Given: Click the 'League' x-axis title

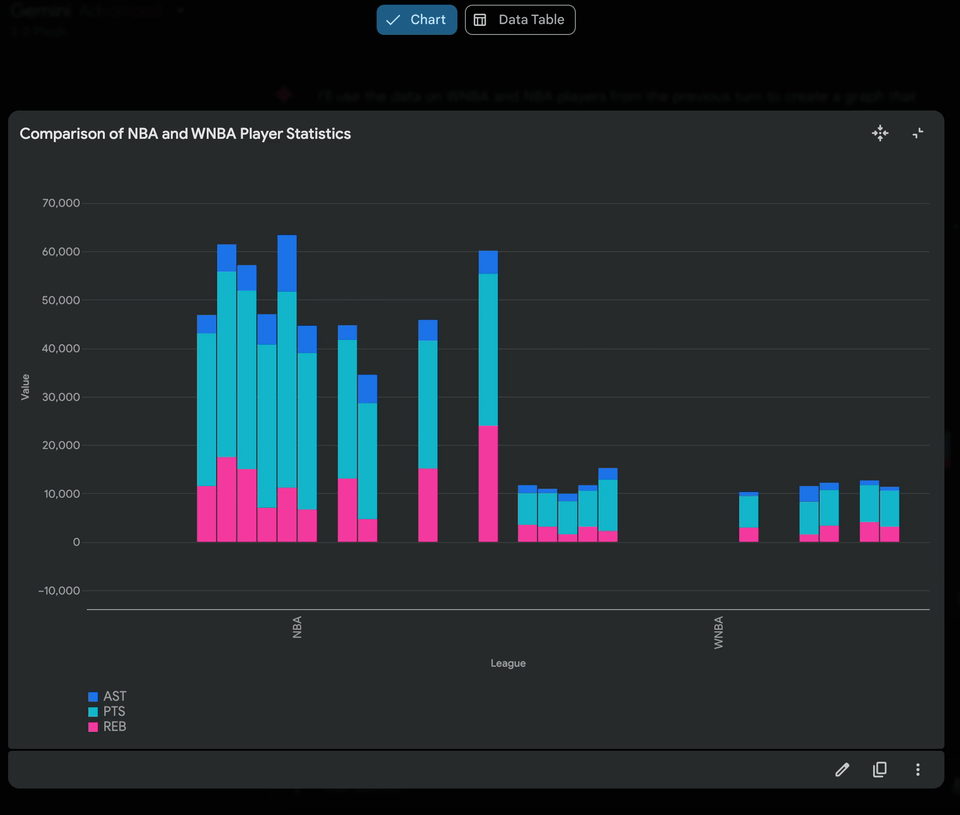Looking at the screenshot, I should click(508, 663).
